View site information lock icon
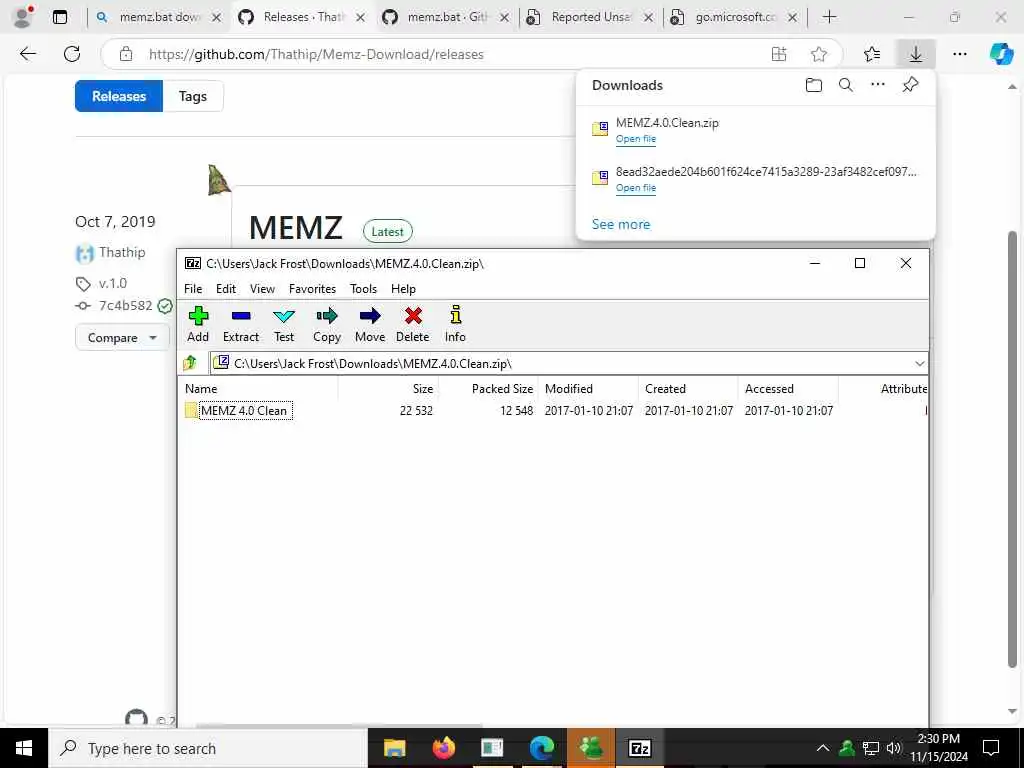Viewport: 1024px width, 768px height. click(x=126, y=54)
